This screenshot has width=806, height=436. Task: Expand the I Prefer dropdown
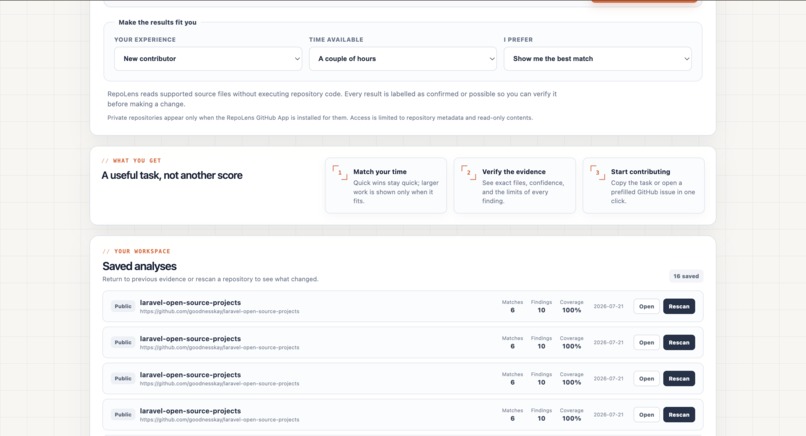tap(598, 59)
